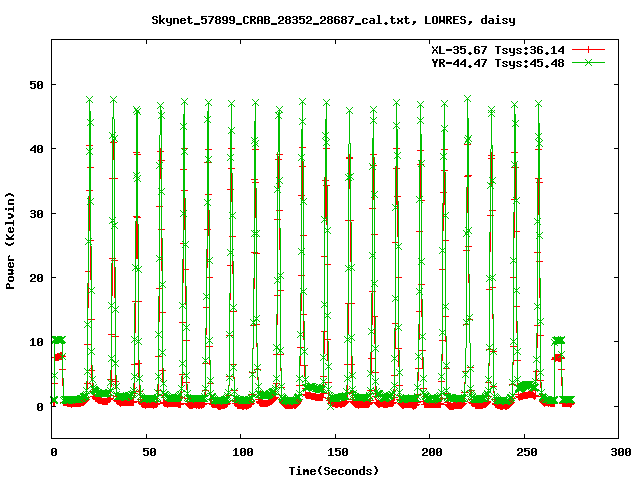This screenshot has height=480, width=640.
Task: Select the XL-35.67 Tsys:36.14 legend entry
Action: [498, 50]
